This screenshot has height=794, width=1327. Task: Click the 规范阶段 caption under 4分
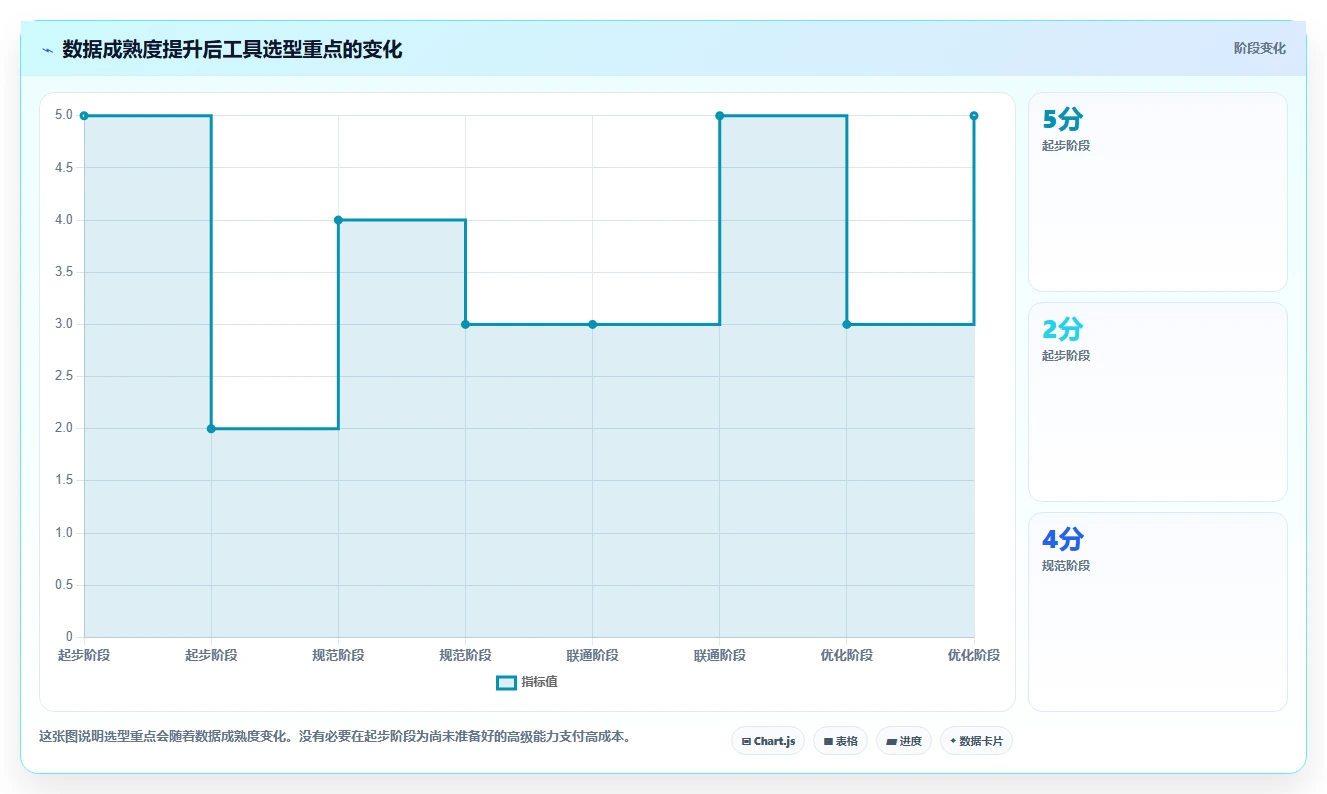click(x=1066, y=565)
